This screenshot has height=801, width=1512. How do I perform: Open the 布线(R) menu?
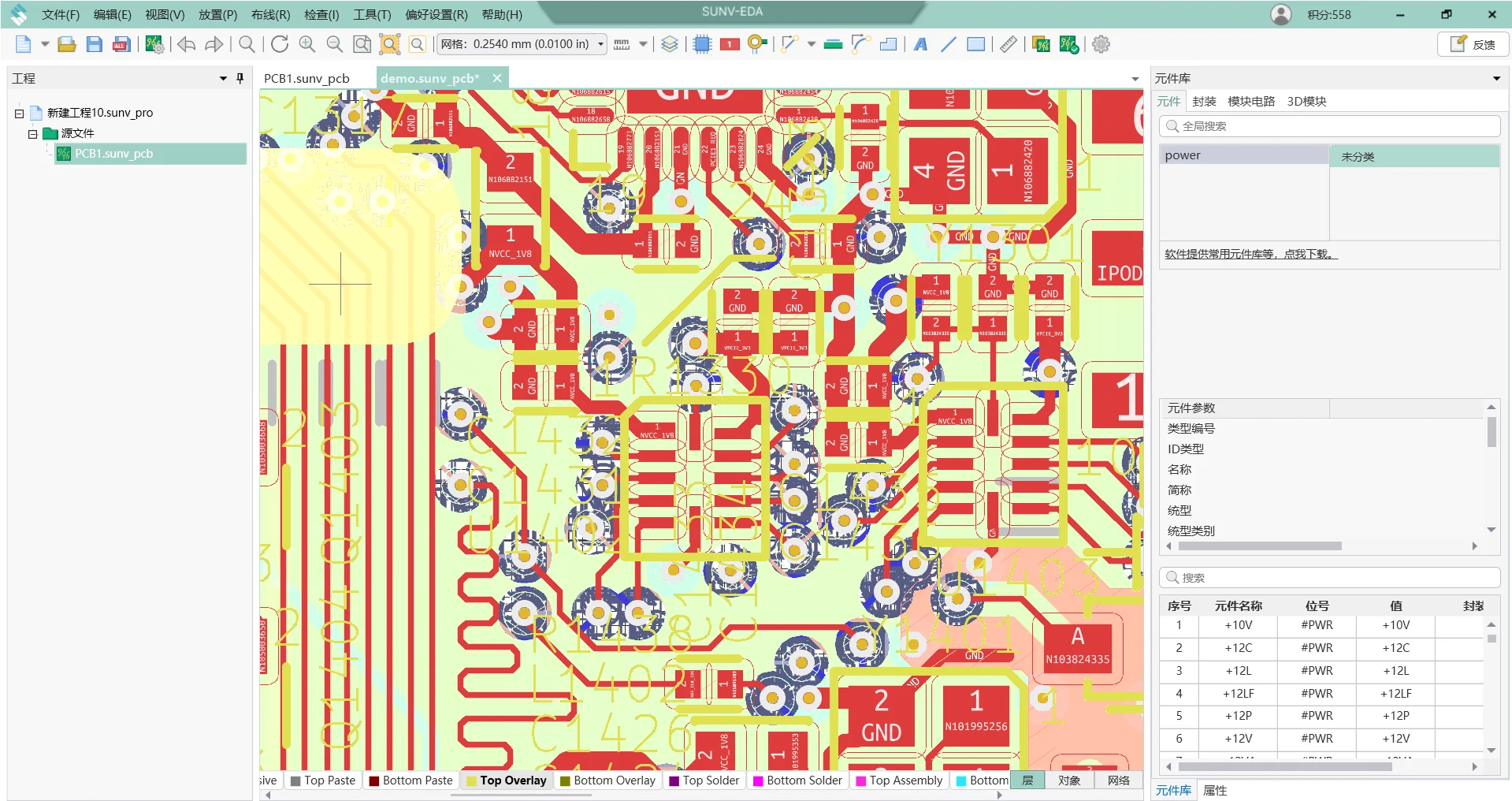click(x=269, y=14)
